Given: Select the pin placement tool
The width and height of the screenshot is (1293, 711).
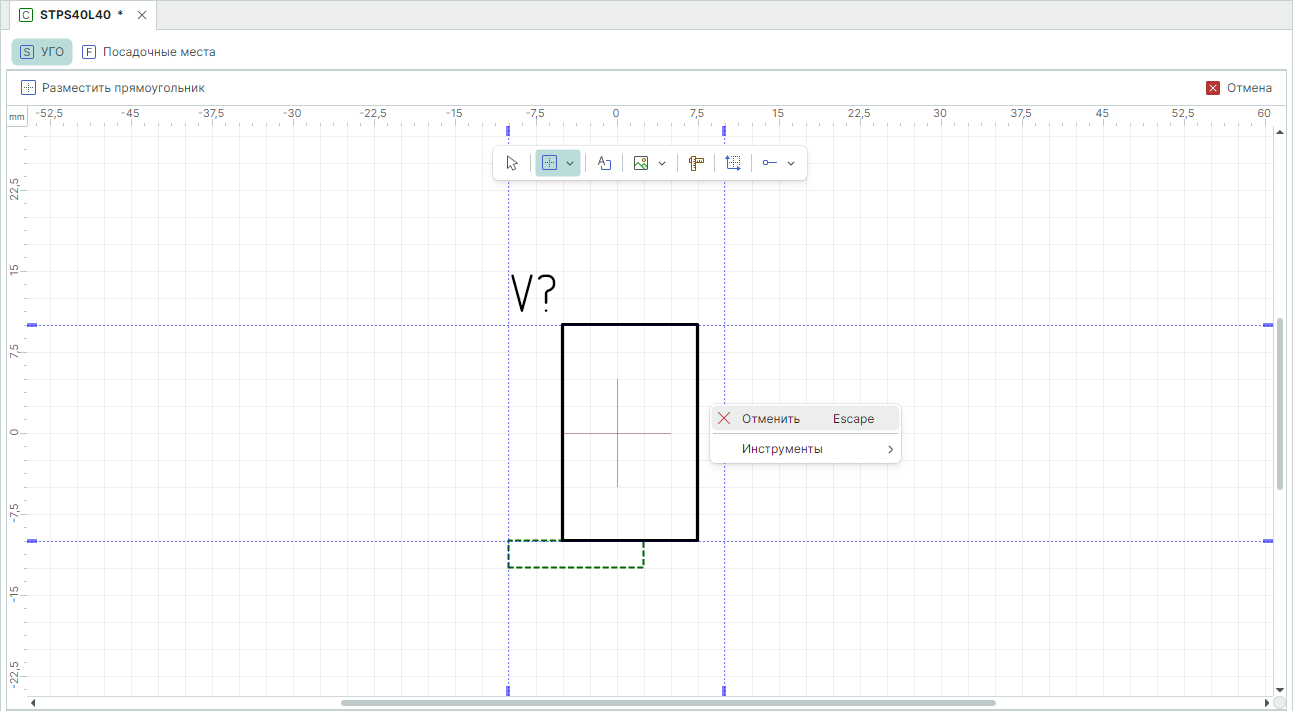Looking at the screenshot, I should (x=770, y=163).
